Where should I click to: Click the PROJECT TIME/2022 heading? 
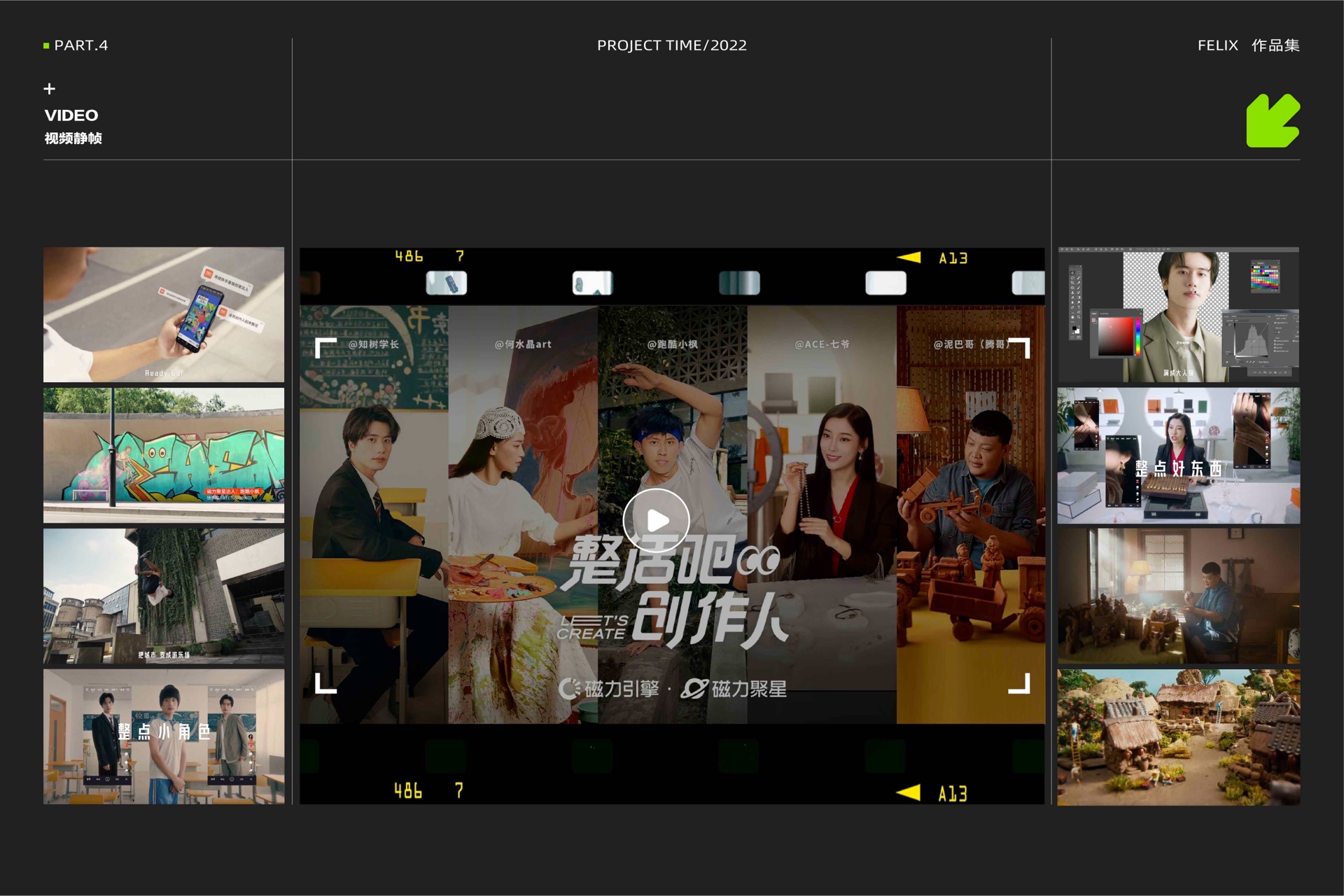click(x=672, y=45)
